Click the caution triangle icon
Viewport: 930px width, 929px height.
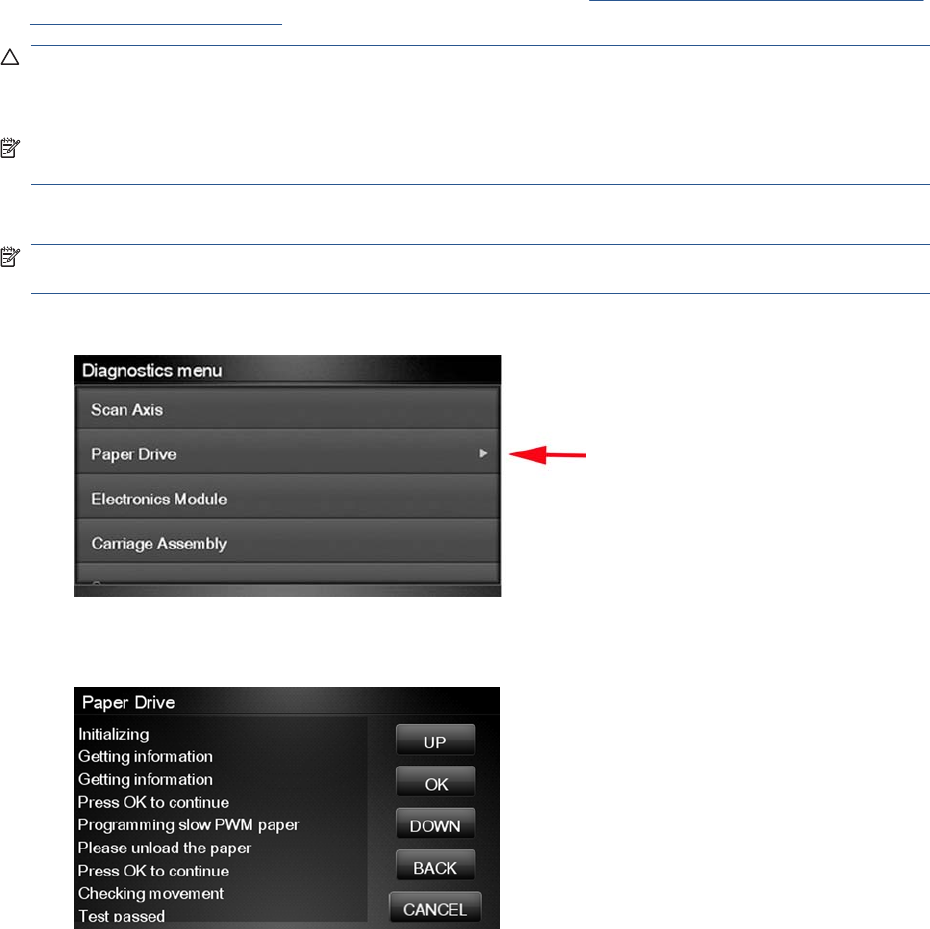[10, 57]
